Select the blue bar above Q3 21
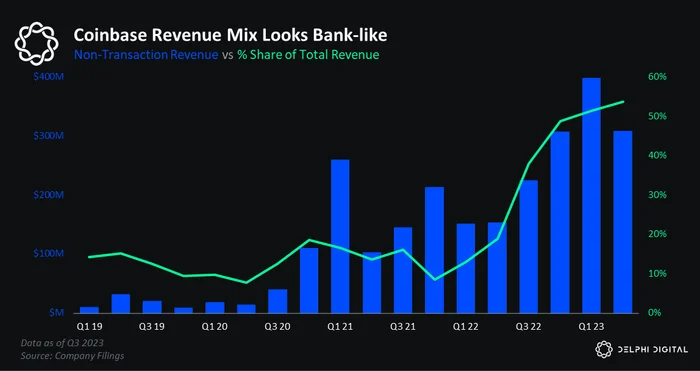This screenshot has width=700, height=371. (x=403, y=270)
